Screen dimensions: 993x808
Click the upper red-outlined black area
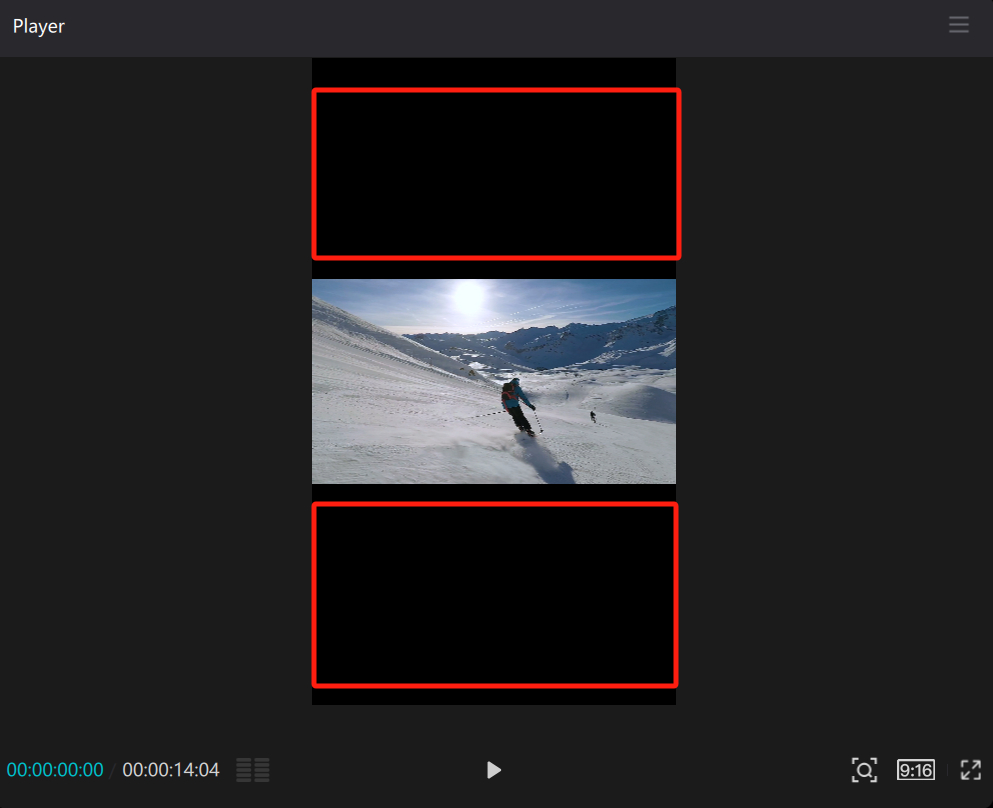point(496,174)
